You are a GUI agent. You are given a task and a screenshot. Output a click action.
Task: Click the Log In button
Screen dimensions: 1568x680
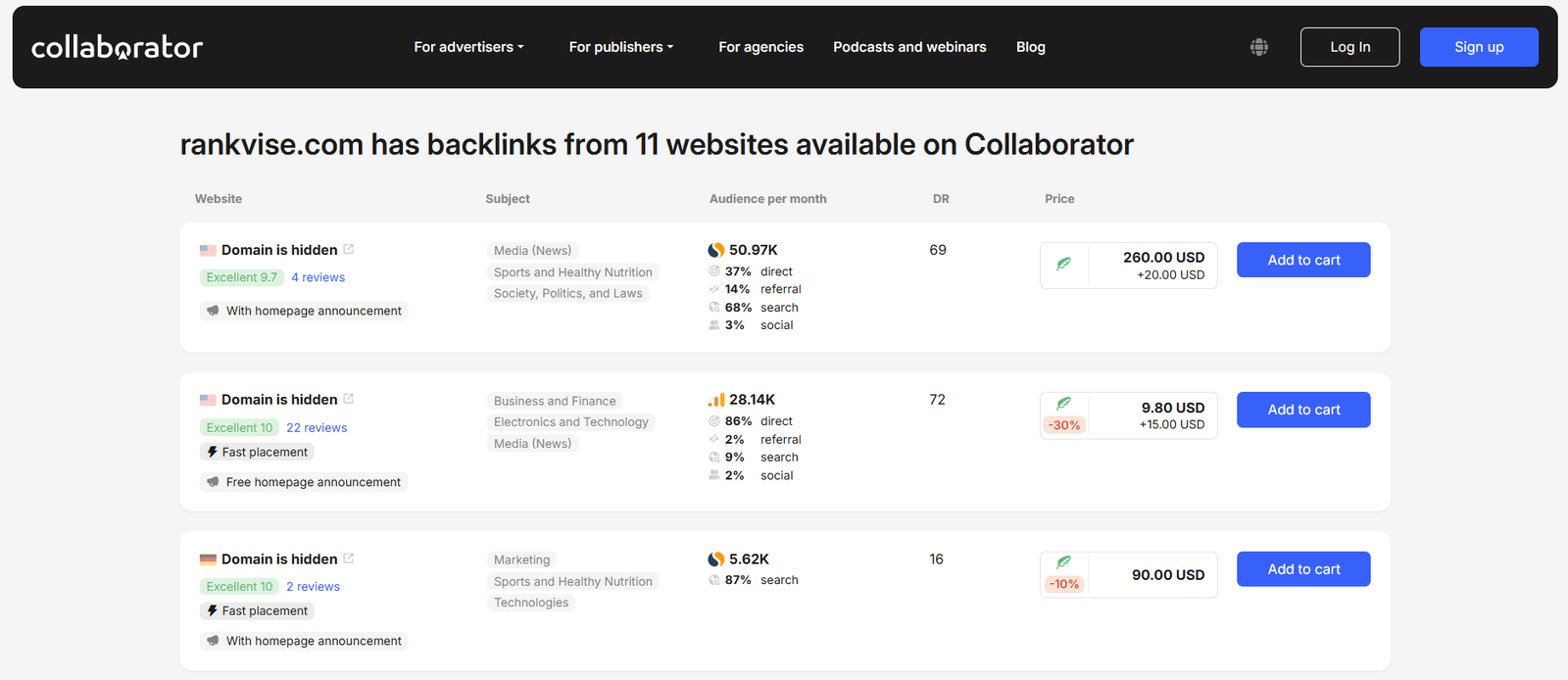coord(1350,47)
